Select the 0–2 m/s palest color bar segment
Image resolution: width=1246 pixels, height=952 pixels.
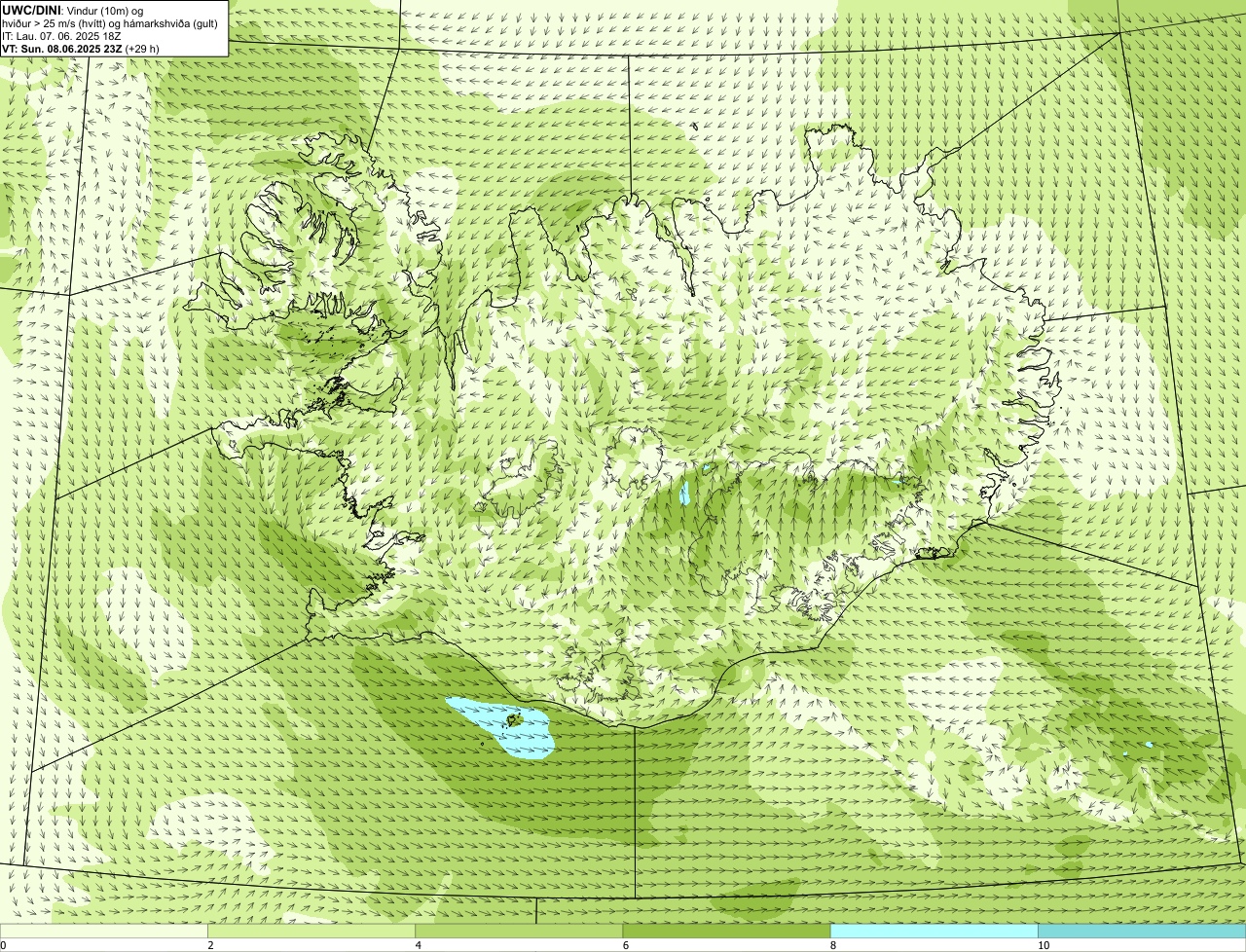[x=103, y=931]
